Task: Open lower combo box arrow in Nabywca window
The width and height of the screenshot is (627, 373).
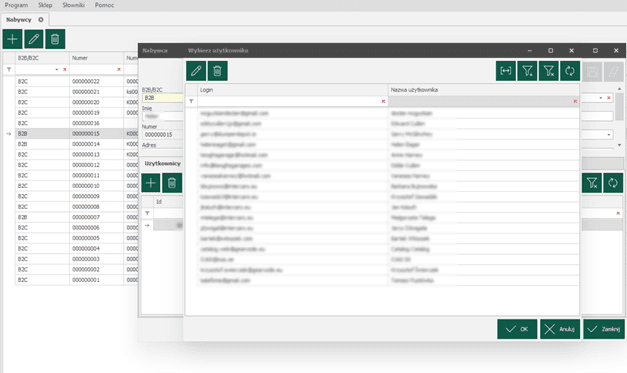Action: [609, 135]
